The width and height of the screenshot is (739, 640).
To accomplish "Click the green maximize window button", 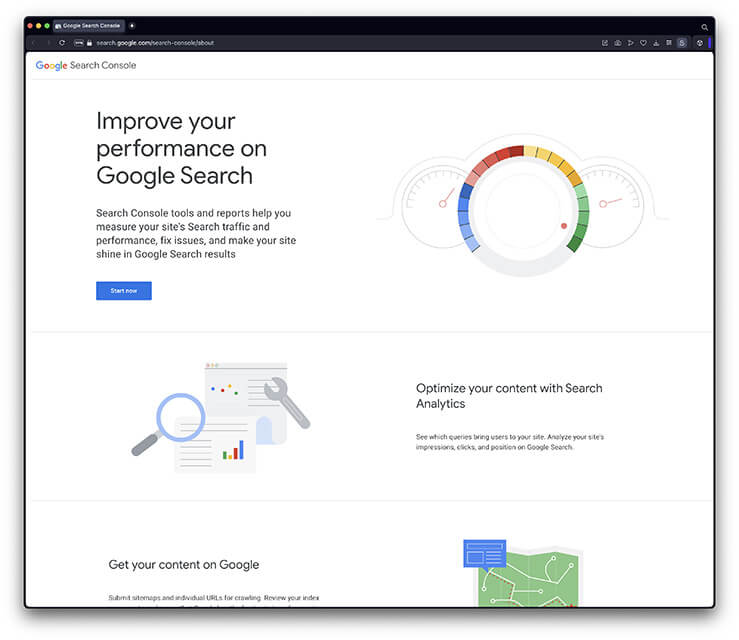I will pos(47,26).
